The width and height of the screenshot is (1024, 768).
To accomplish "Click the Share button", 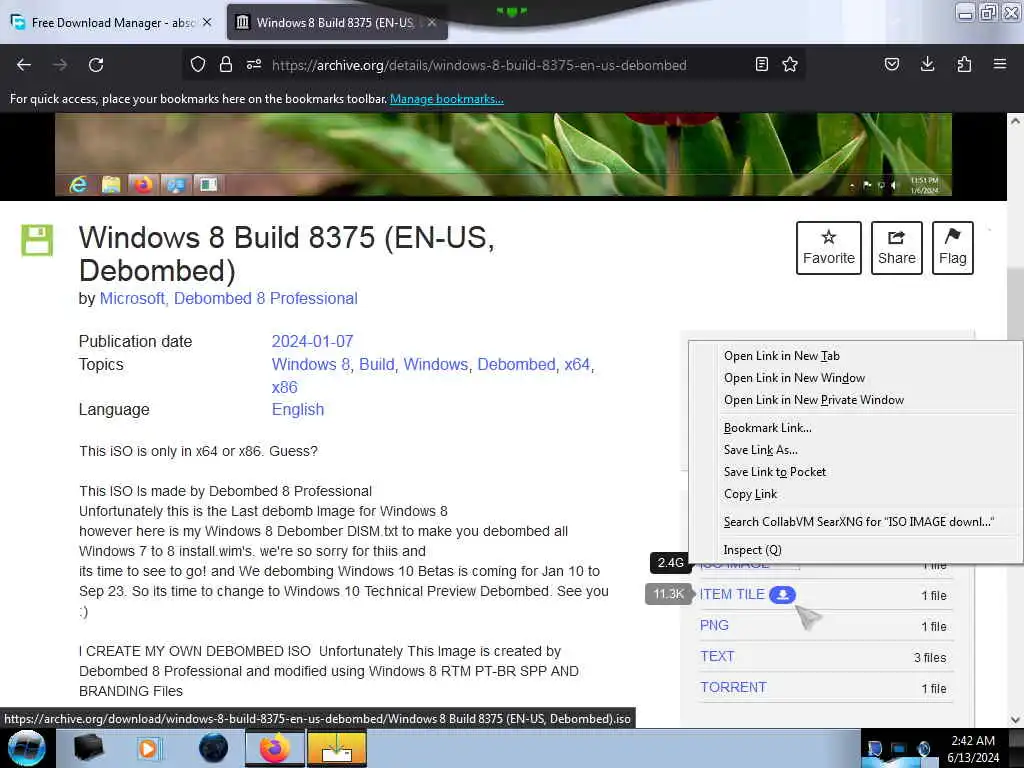I will tap(897, 248).
